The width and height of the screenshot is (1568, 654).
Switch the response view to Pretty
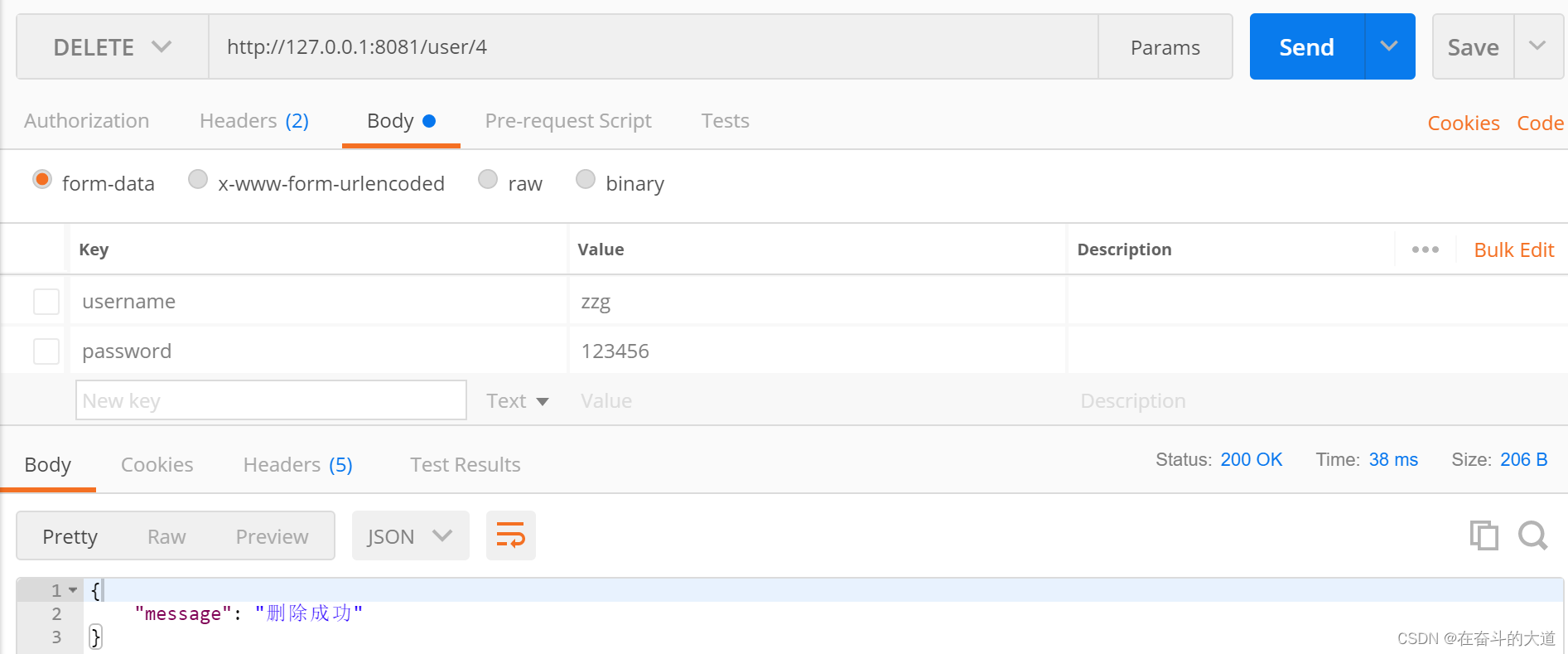(x=70, y=537)
